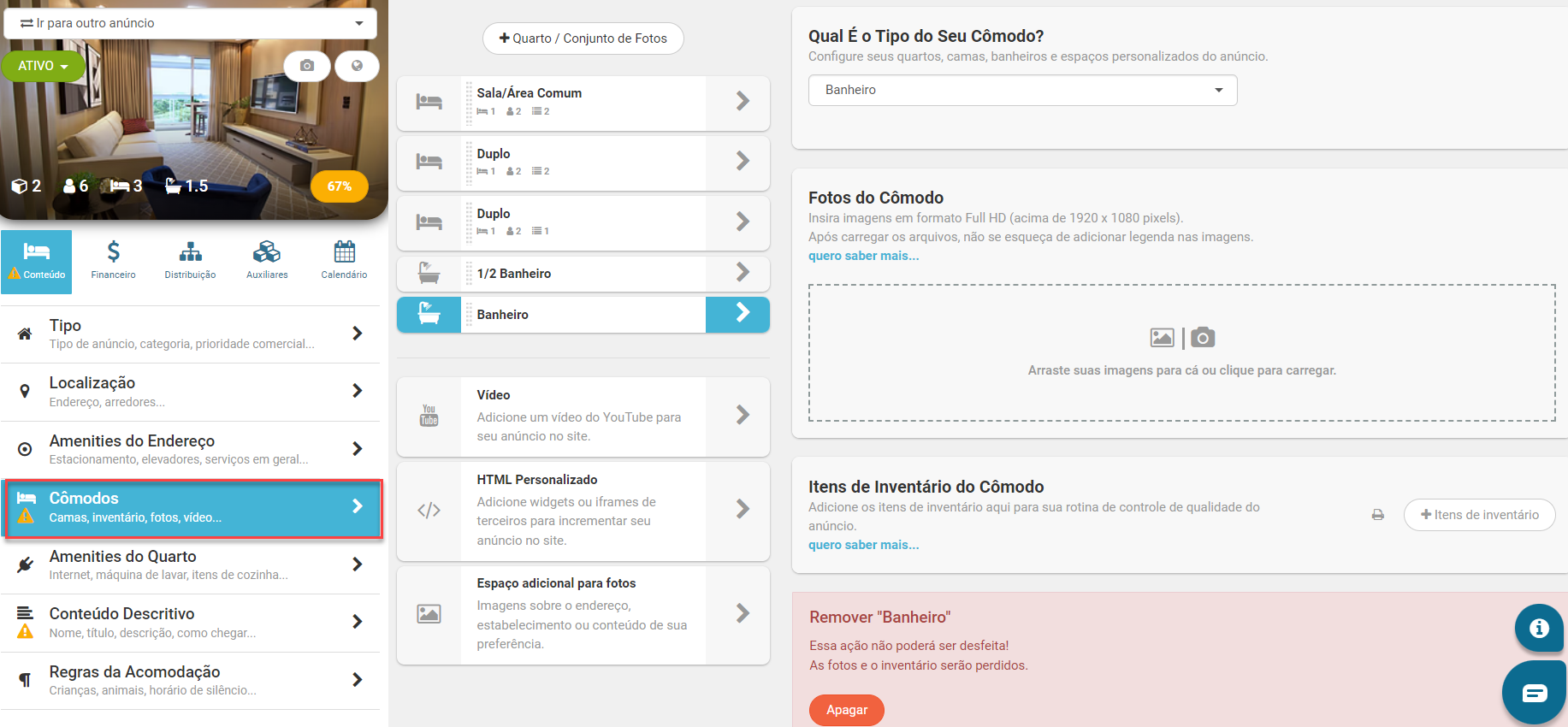
Task: Click 'quero saber mais...' under Fotos do Cômodo
Action: pos(863,256)
